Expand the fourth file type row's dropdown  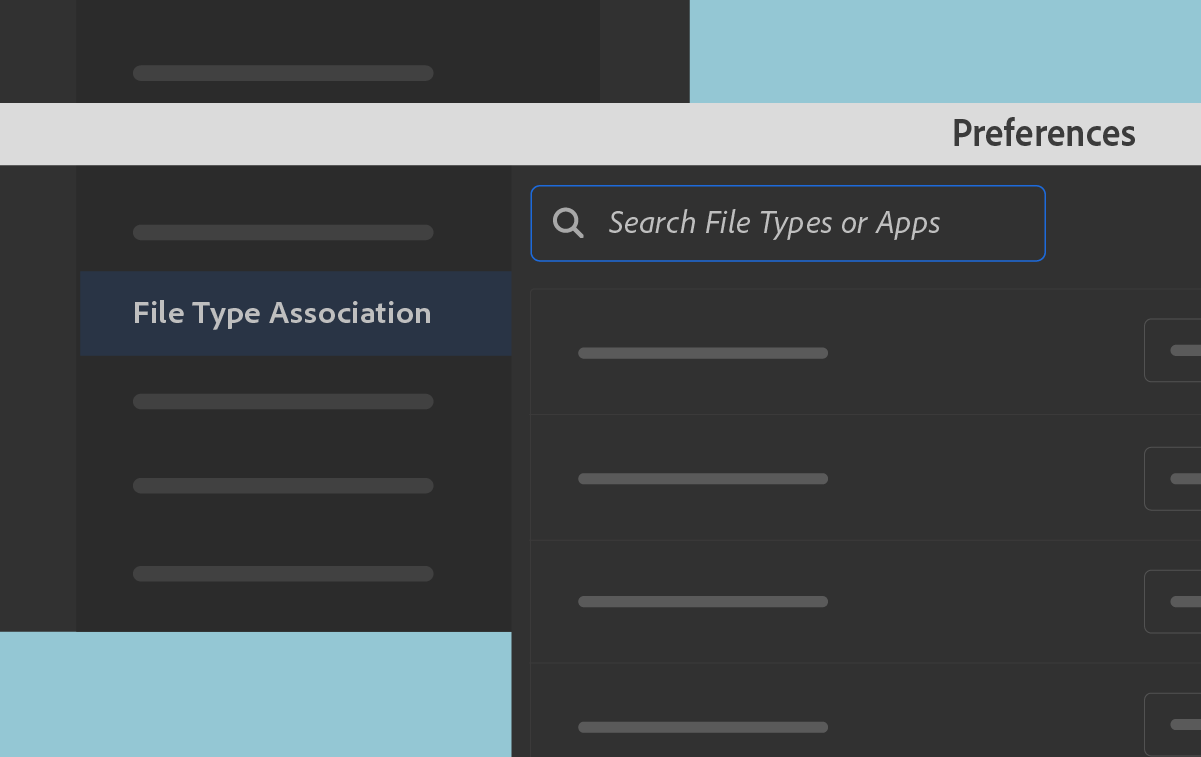[x=1175, y=724]
